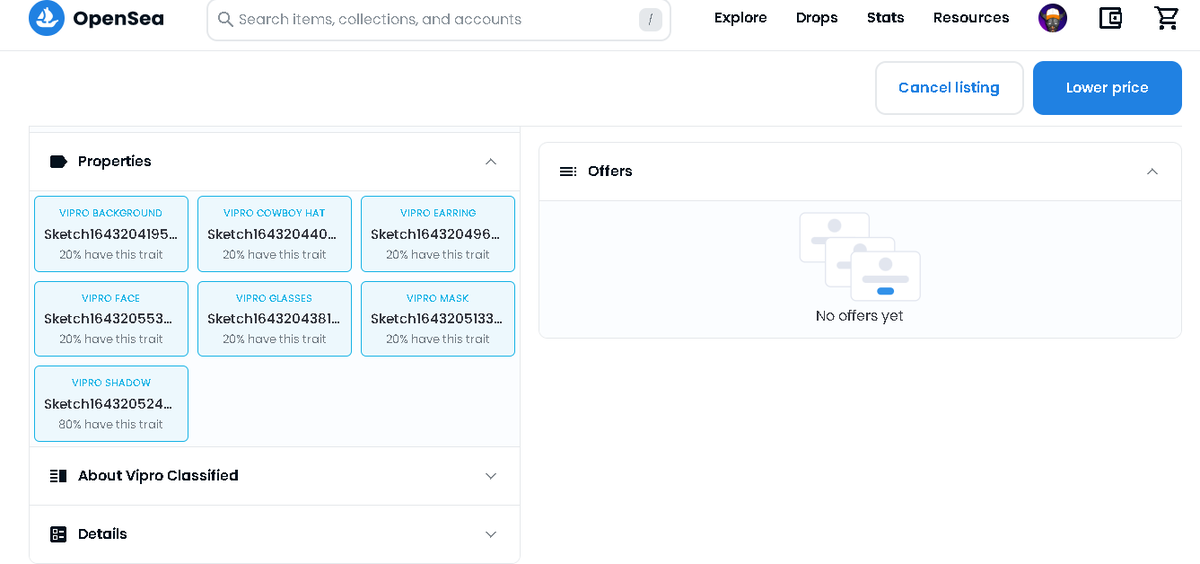The image size is (1200, 564).
Task: Open the VIPRO FACE property card
Action: 111,319
